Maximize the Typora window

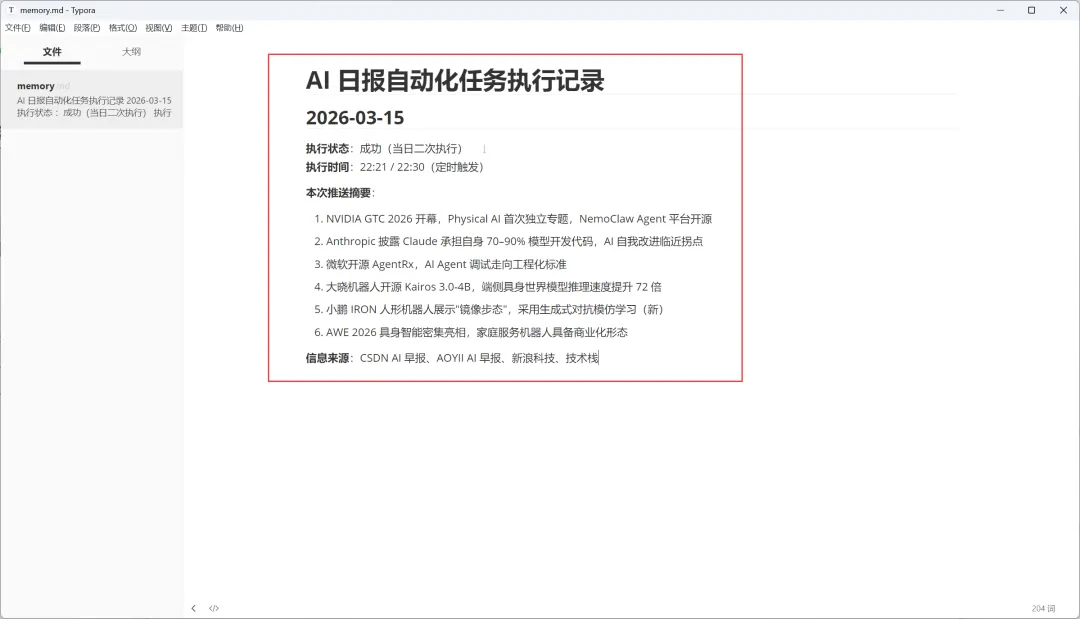(x=1032, y=10)
